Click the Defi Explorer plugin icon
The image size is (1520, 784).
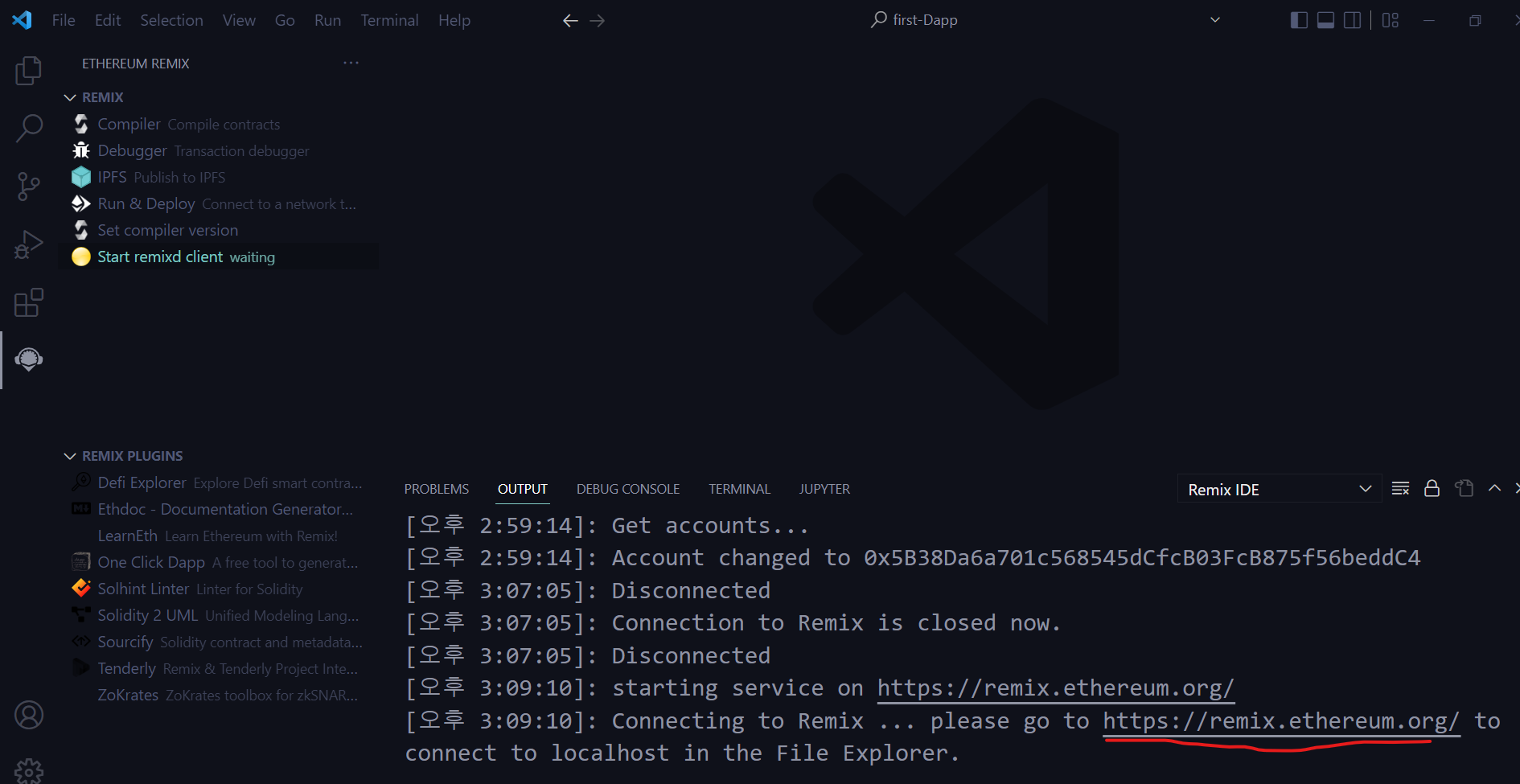[x=81, y=482]
